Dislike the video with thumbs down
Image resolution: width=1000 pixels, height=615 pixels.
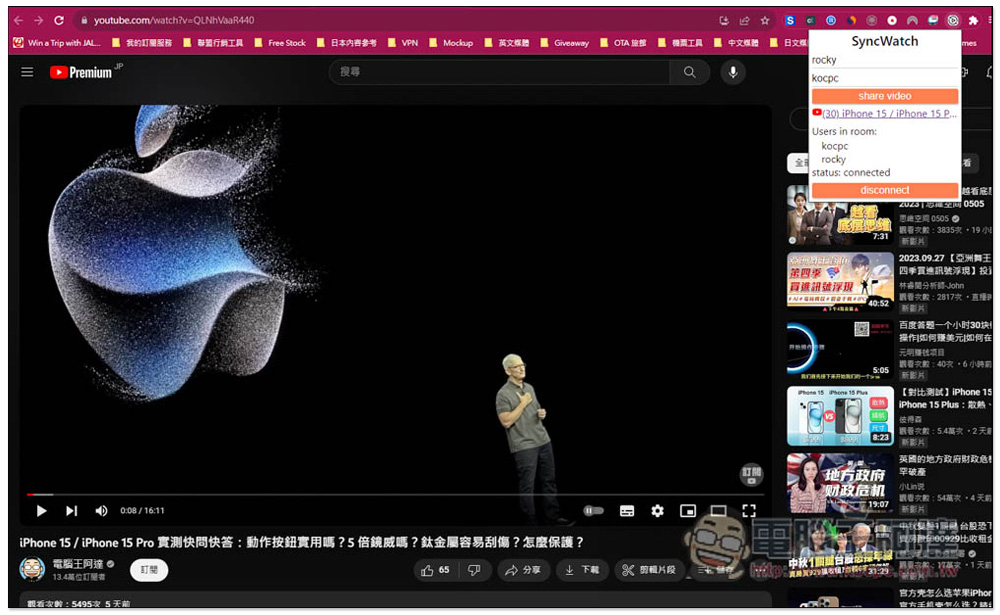pyautogui.click(x=474, y=570)
